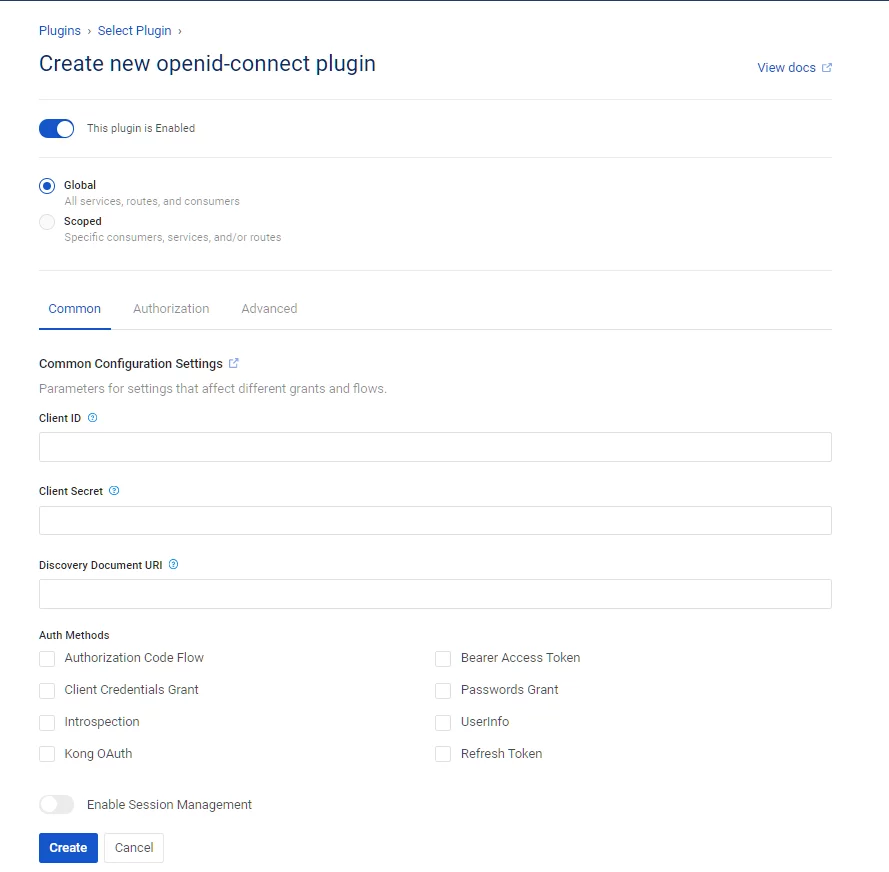Click the Discovery Document URI help icon
This screenshot has width=889, height=872.
pos(173,565)
